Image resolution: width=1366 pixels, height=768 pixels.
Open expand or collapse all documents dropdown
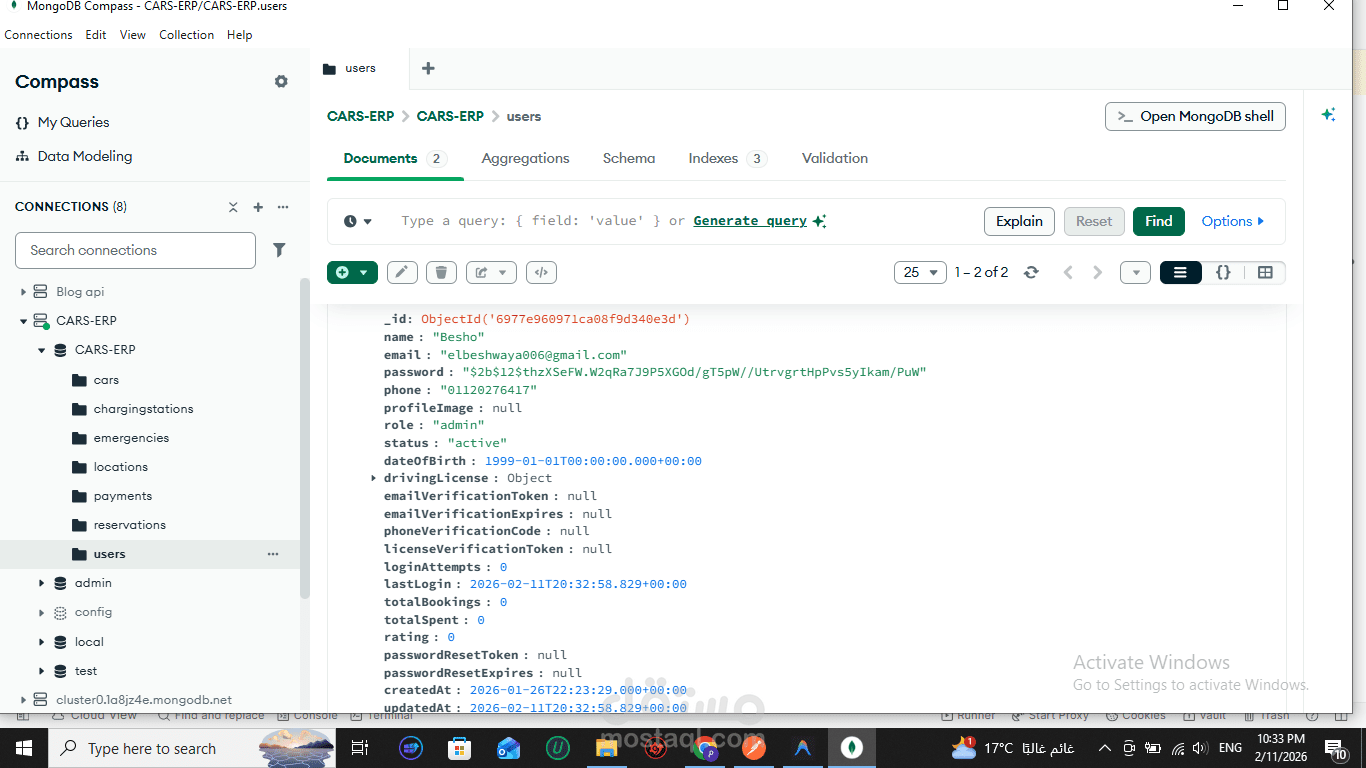click(x=1135, y=272)
